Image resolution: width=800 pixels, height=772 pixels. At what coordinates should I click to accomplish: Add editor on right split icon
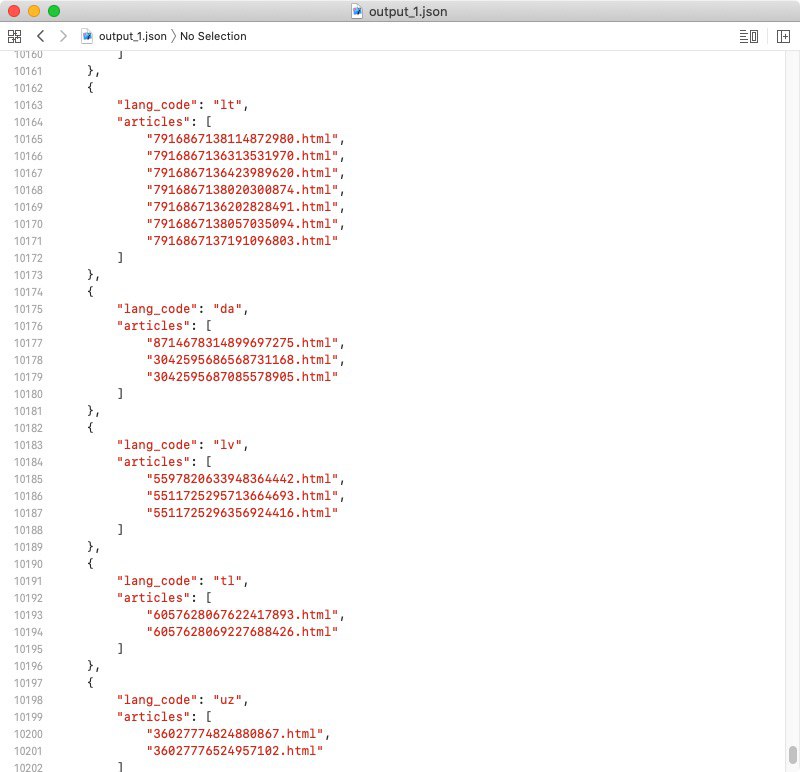[783, 36]
